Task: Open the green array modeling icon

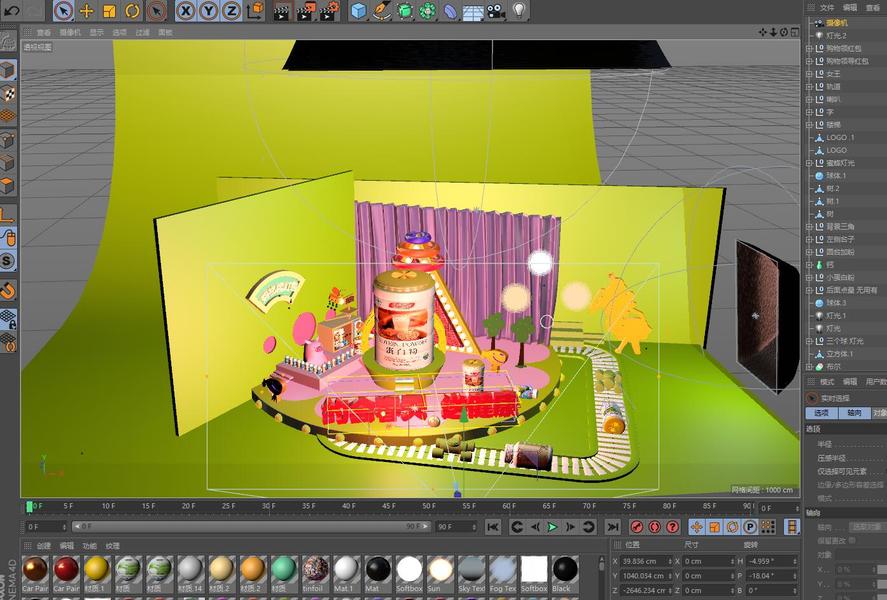Action: click(x=428, y=11)
